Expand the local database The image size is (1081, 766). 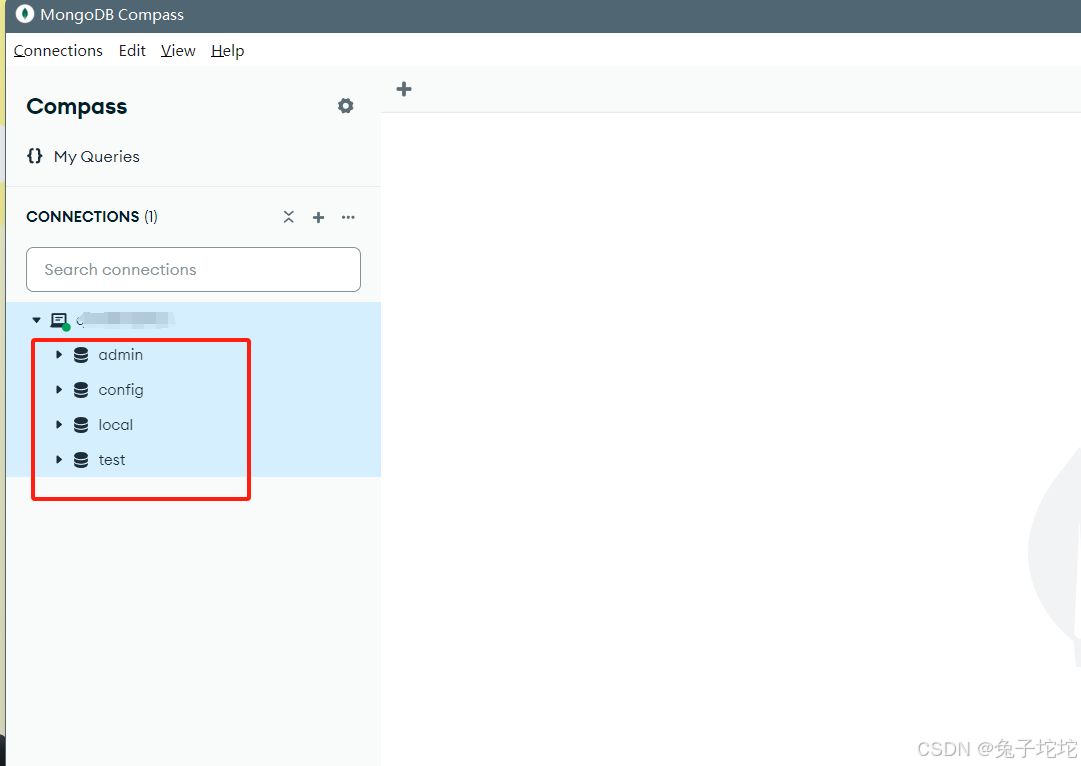tap(59, 425)
